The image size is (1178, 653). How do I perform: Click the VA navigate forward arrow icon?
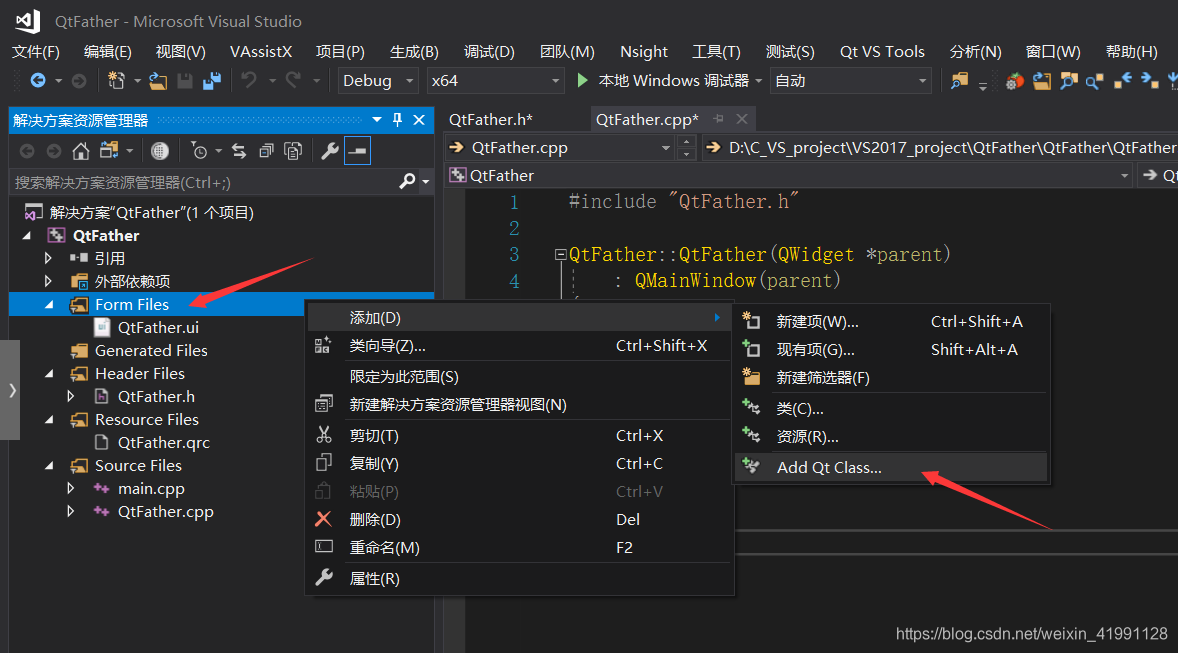point(1149,81)
